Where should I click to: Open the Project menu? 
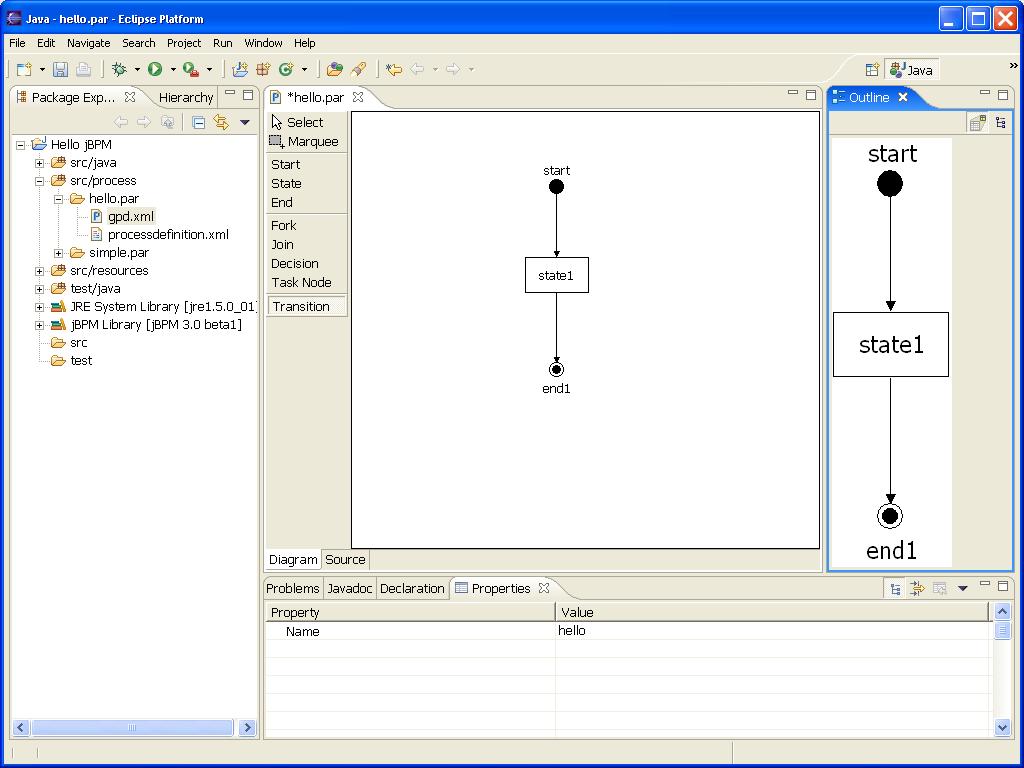click(184, 43)
